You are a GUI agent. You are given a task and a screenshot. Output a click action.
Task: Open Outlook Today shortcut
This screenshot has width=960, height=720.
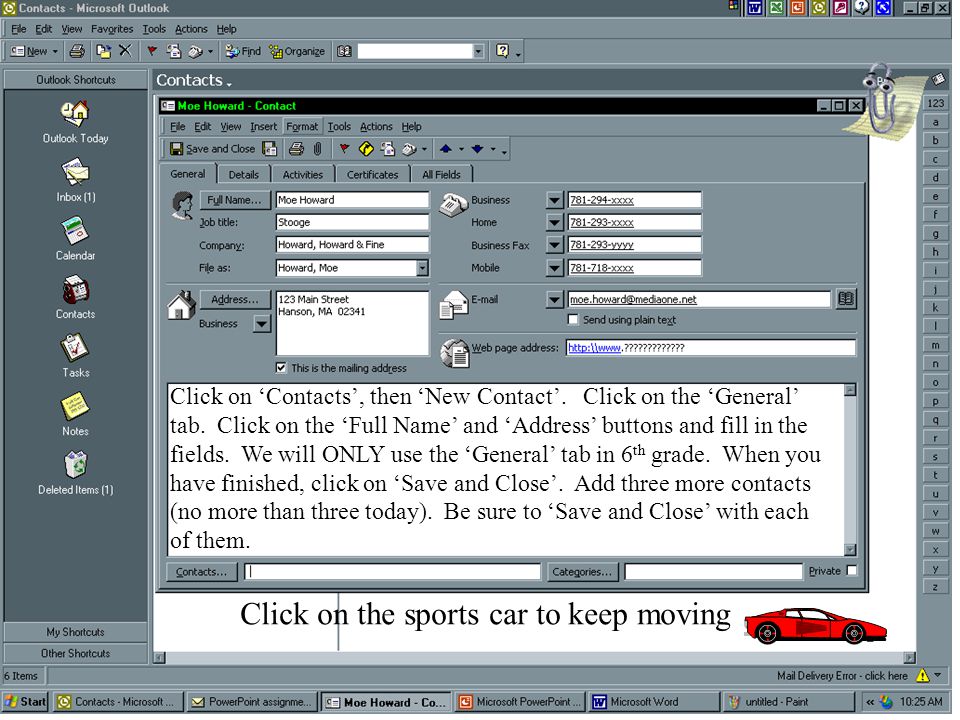(76, 123)
